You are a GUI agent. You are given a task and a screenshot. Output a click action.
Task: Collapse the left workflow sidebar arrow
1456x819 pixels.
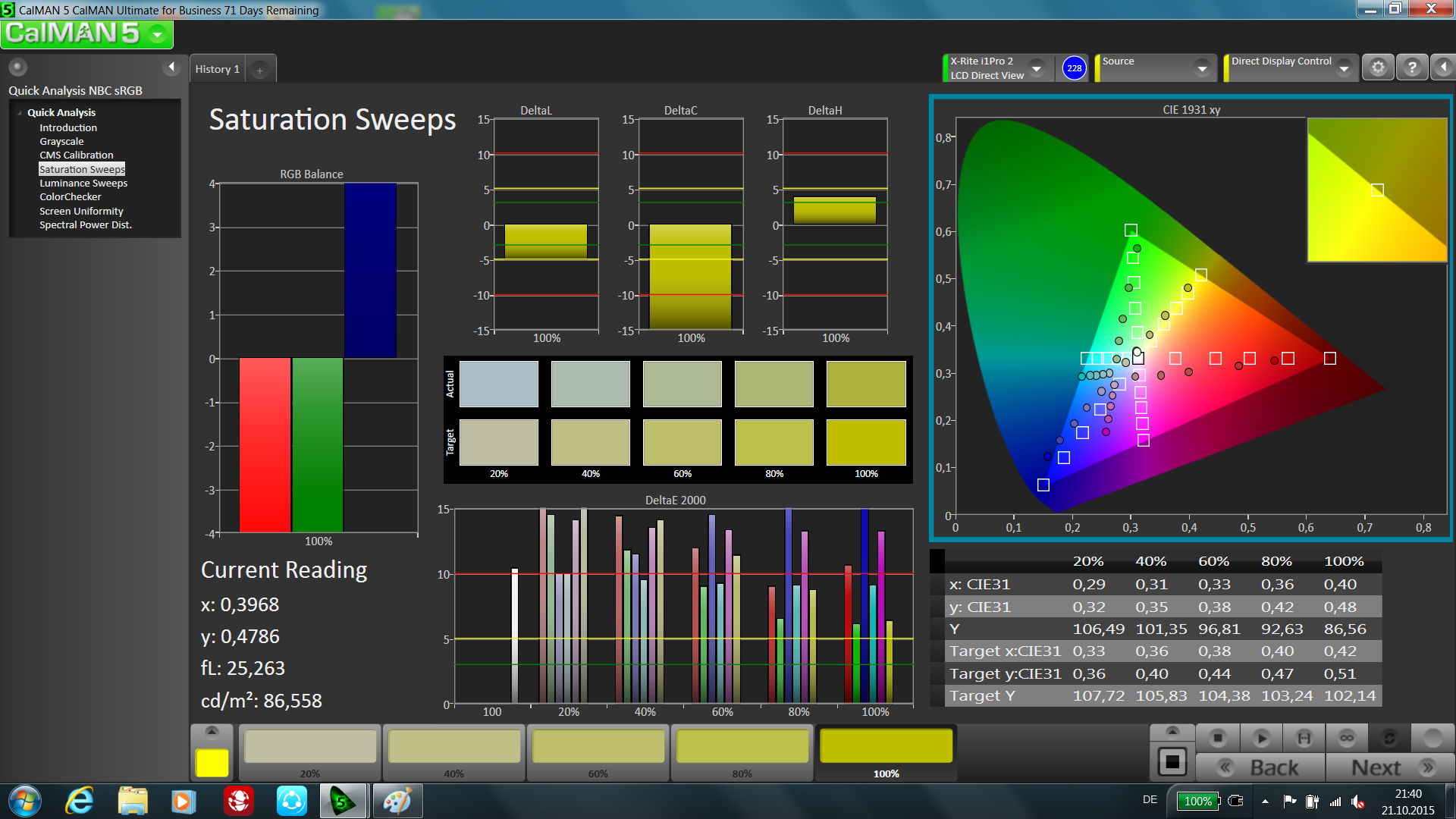coord(171,67)
